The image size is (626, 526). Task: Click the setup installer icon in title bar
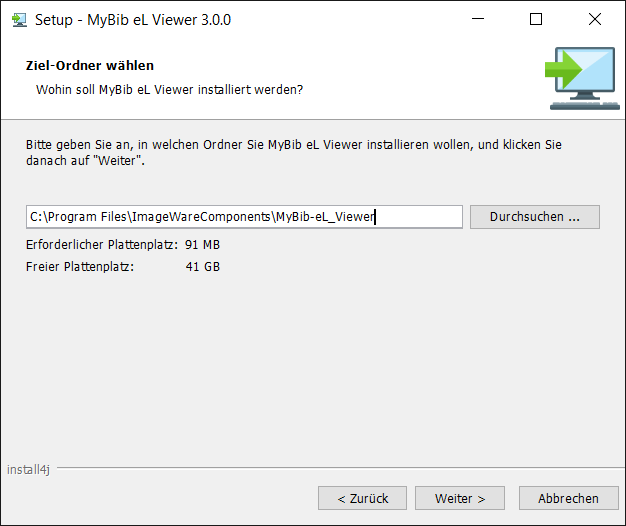pyautogui.click(x=19, y=20)
